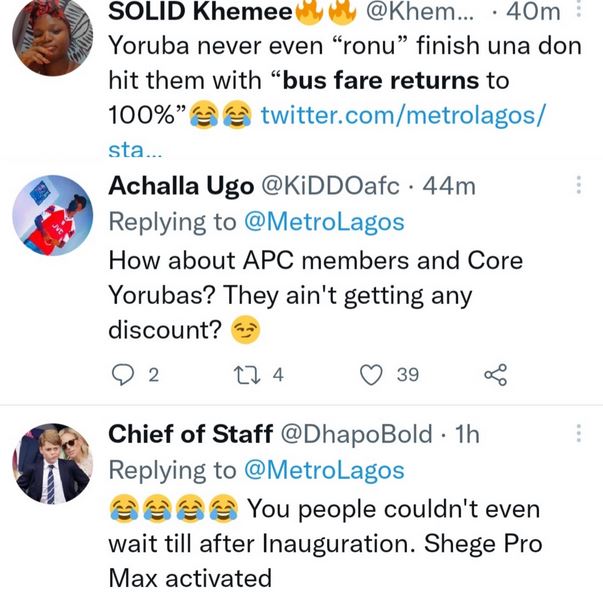
Task: Open SOLID Khemee's profile picture
Action: pyautogui.click(x=53, y=38)
